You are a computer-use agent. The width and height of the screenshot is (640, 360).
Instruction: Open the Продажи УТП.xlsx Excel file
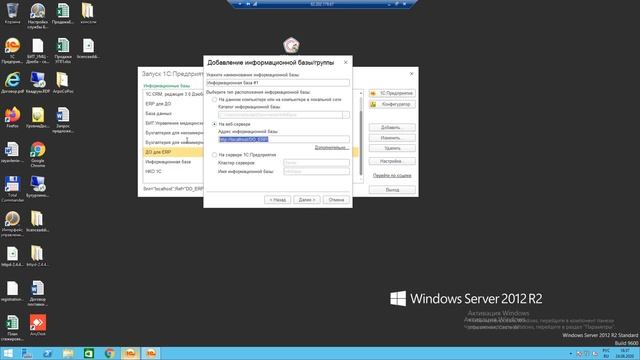point(63,50)
